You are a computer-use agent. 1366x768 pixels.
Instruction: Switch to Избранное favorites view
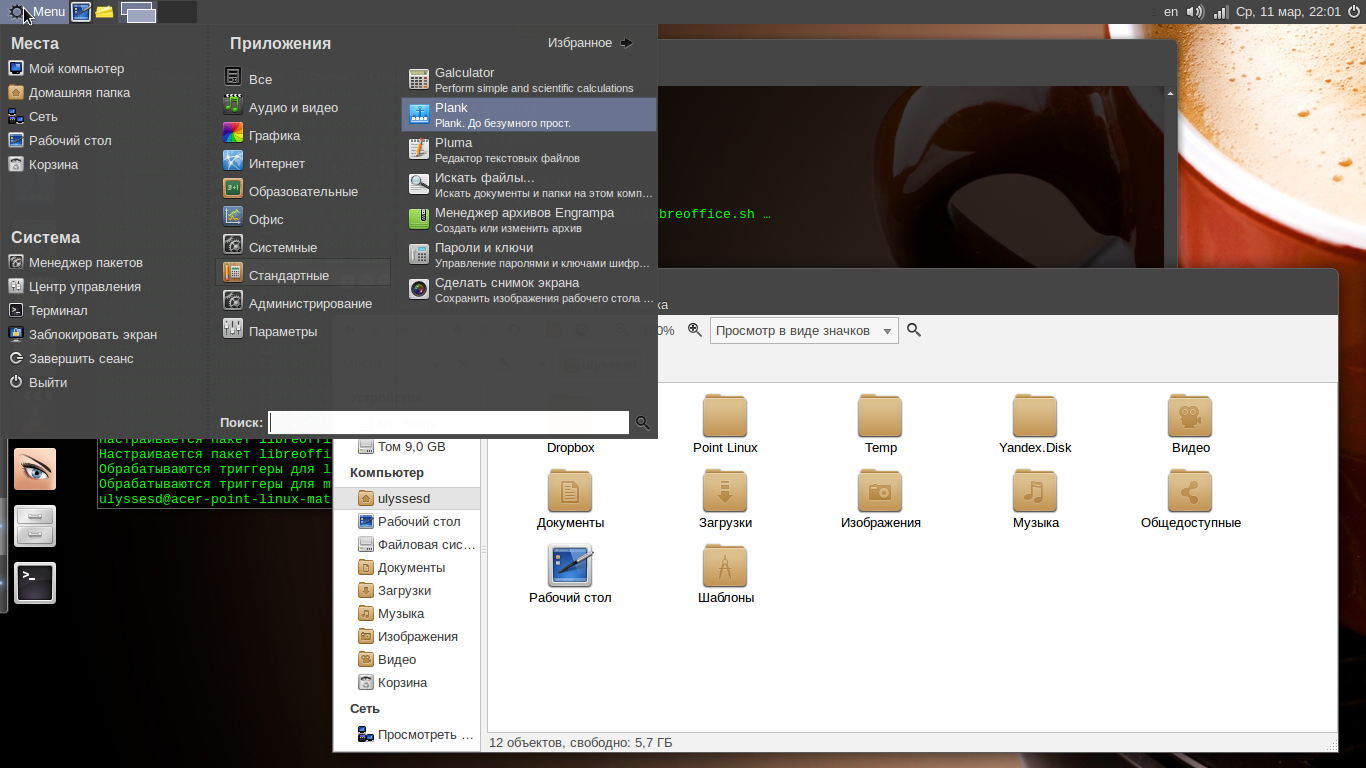[590, 43]
